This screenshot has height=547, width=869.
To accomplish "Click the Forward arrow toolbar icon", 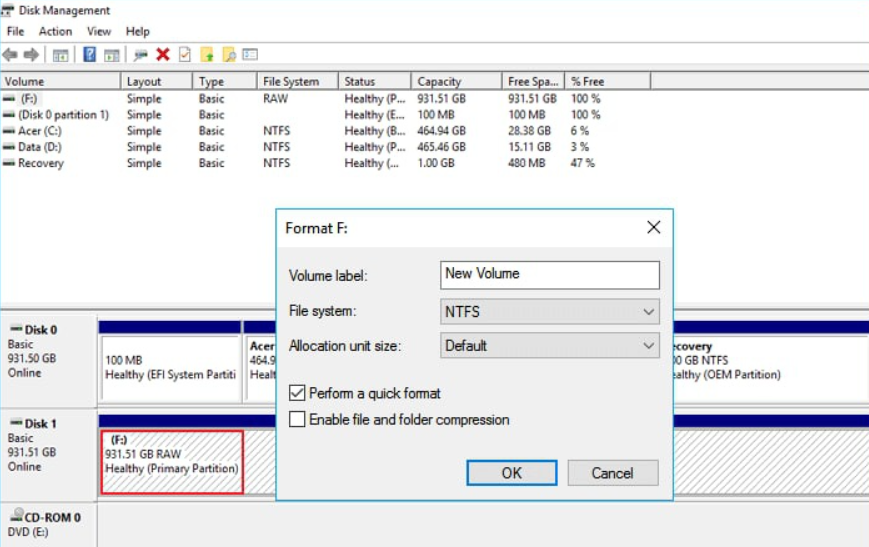I will pyautogui.click(x=31, y=55).
